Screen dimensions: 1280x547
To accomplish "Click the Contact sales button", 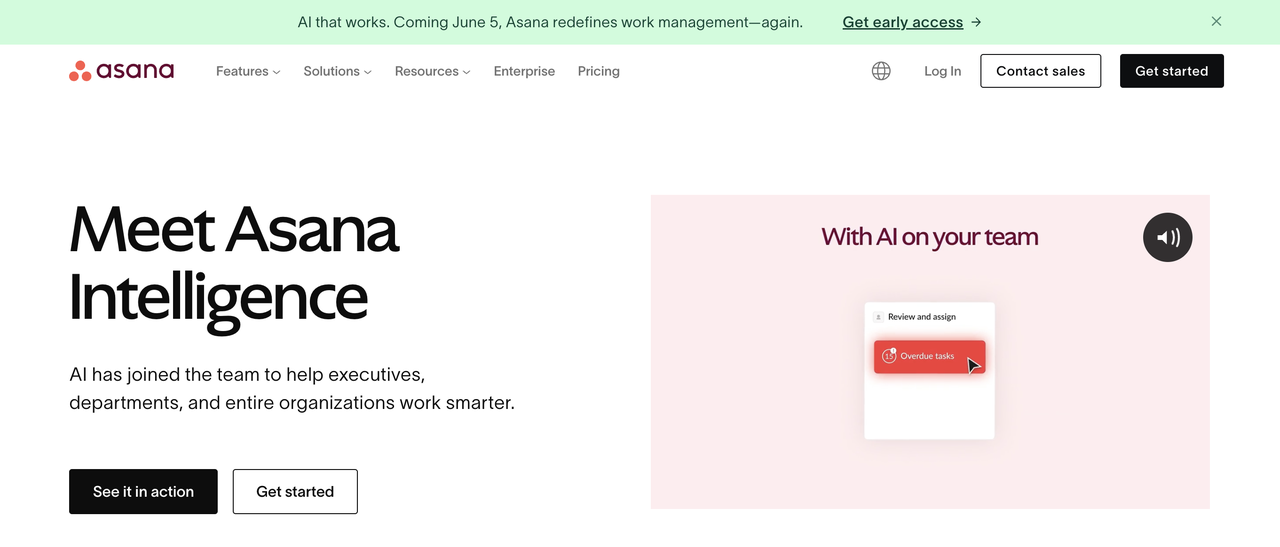I will (x=1040, y=71).
